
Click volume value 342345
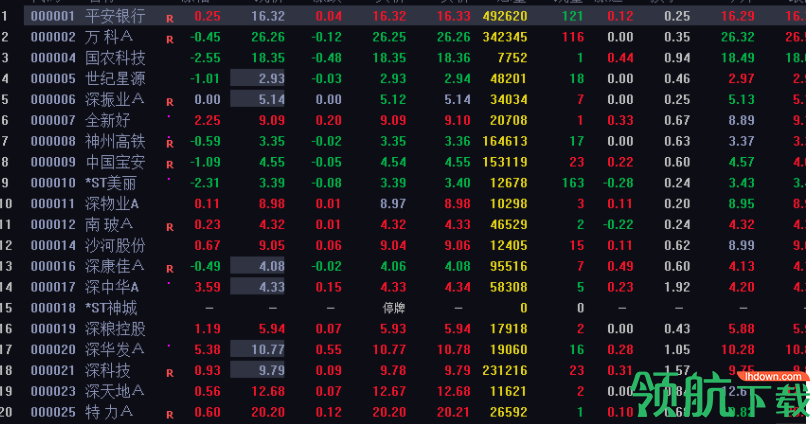(505, 37)
